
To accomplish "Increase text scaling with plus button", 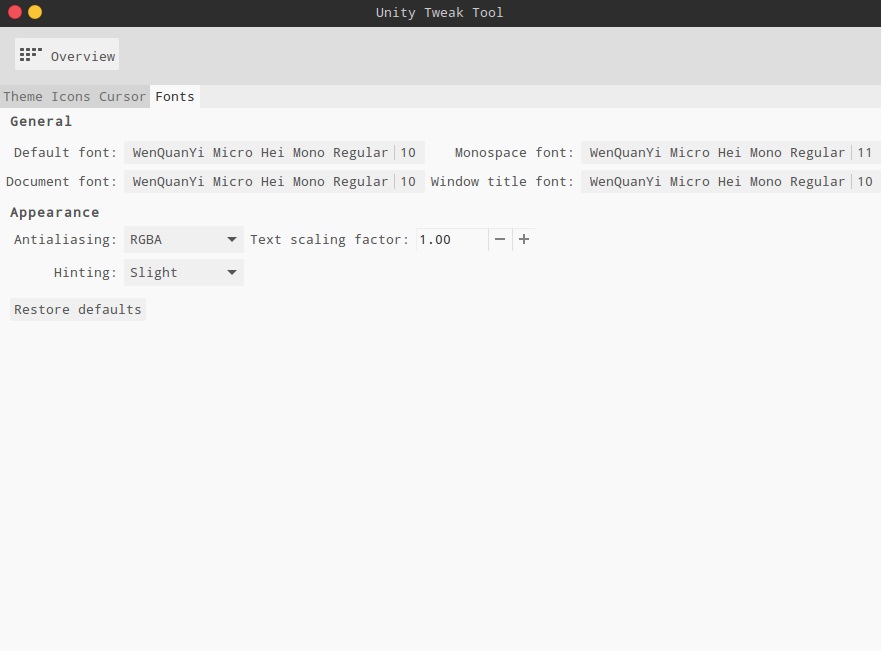I will [x=524, y=240].
